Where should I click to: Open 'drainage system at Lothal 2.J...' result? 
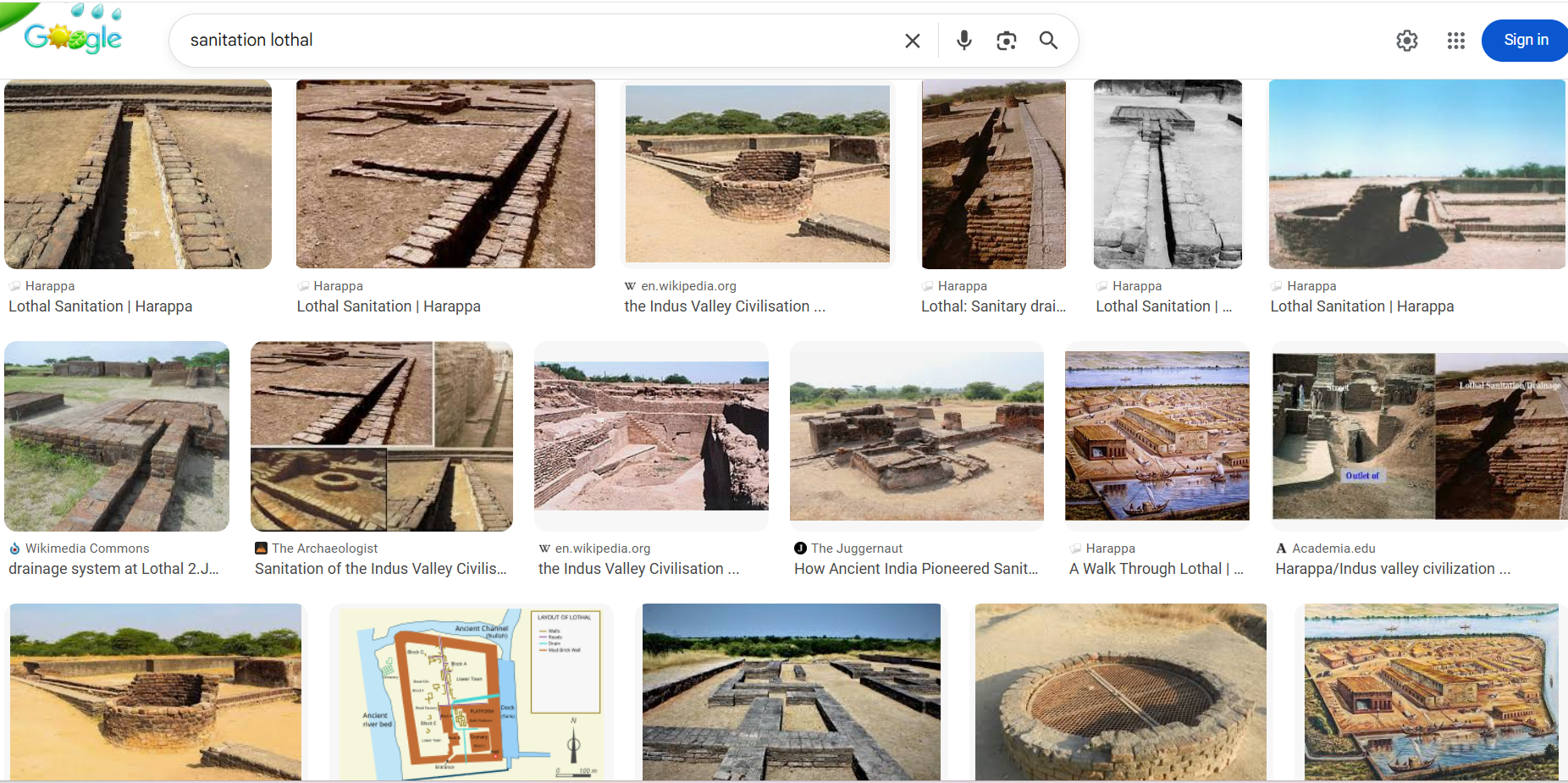tap(113, 569)
